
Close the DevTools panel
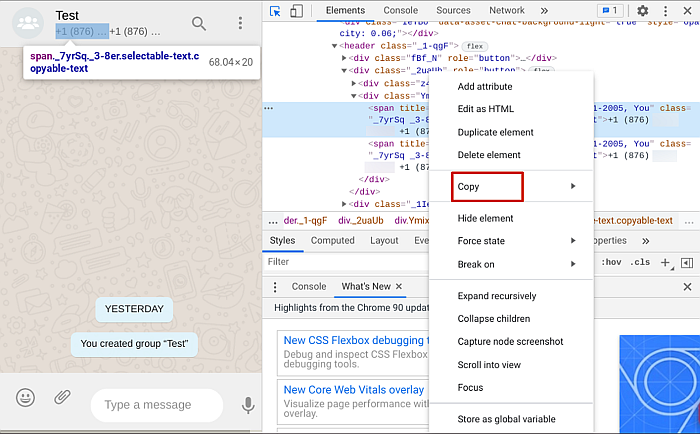(x=688, y=11)
